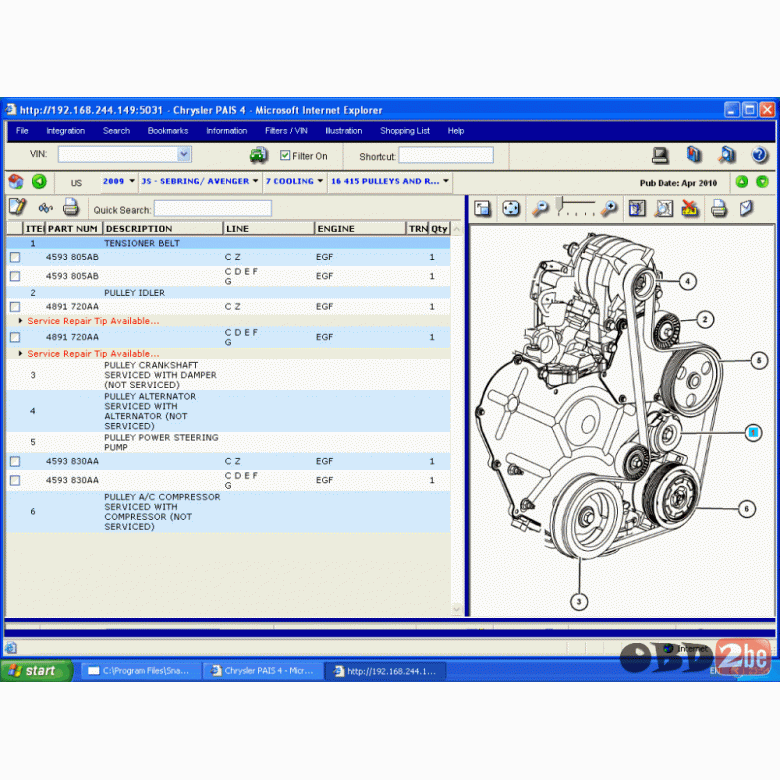Expand Service Repair Tip below C Z idler row
This screenshot has width=780, height=780.
(x=20, y=321)
